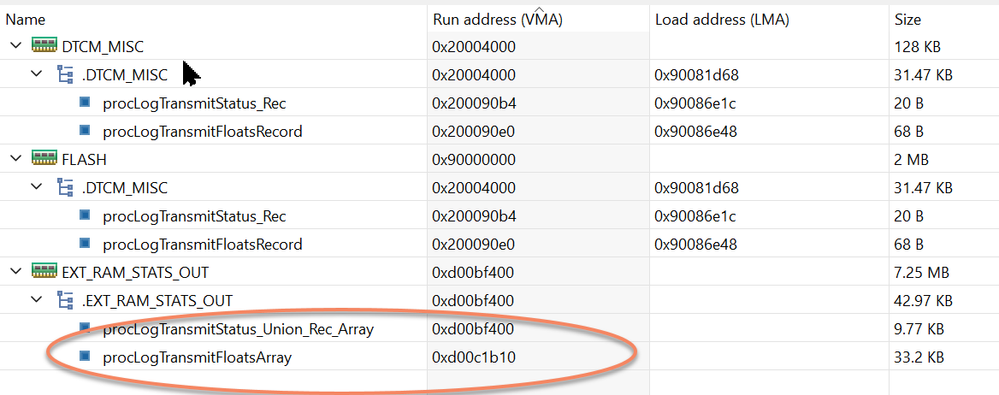Click the section tree icon of .EXT_RAM_STATS_OUT
This screenshot has width=999, height=395.
65,300
